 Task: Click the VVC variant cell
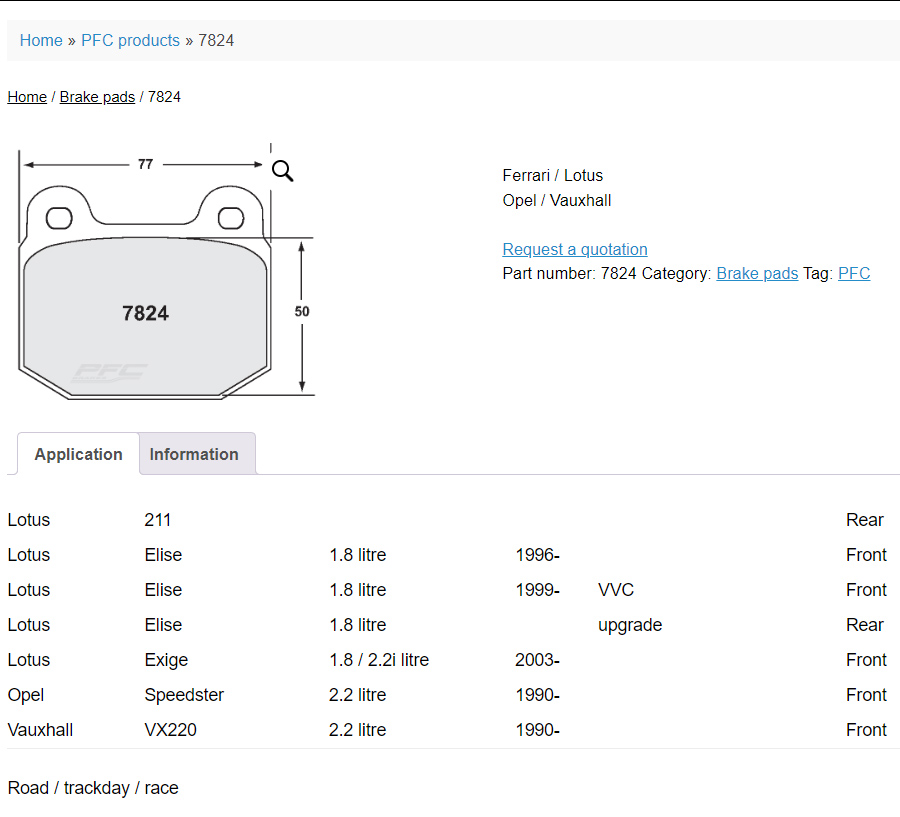615,590
